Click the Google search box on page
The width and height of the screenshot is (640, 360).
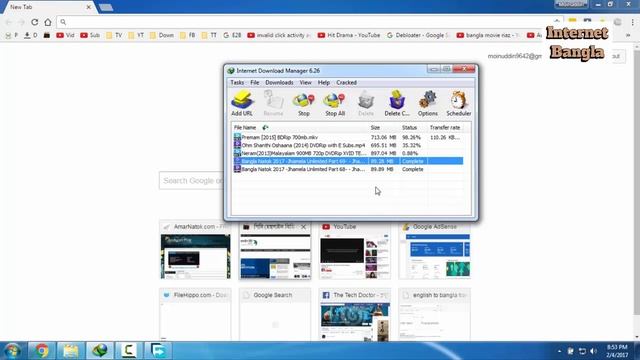[x=191, y=180]
